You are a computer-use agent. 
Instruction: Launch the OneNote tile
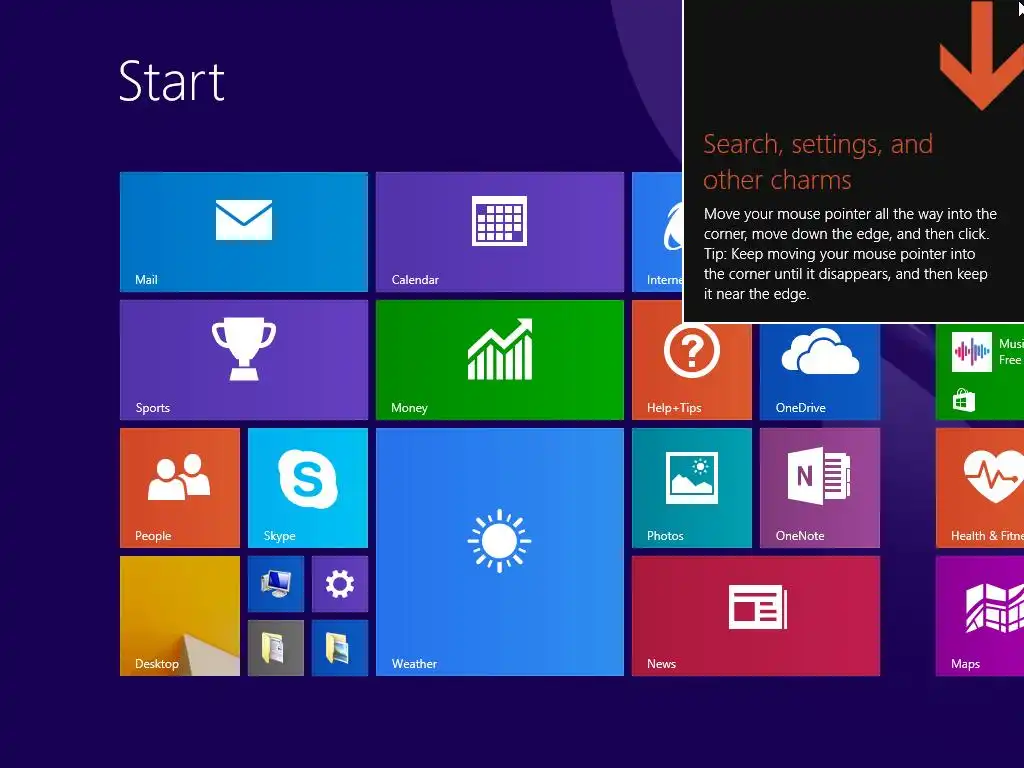coord(820,488)
